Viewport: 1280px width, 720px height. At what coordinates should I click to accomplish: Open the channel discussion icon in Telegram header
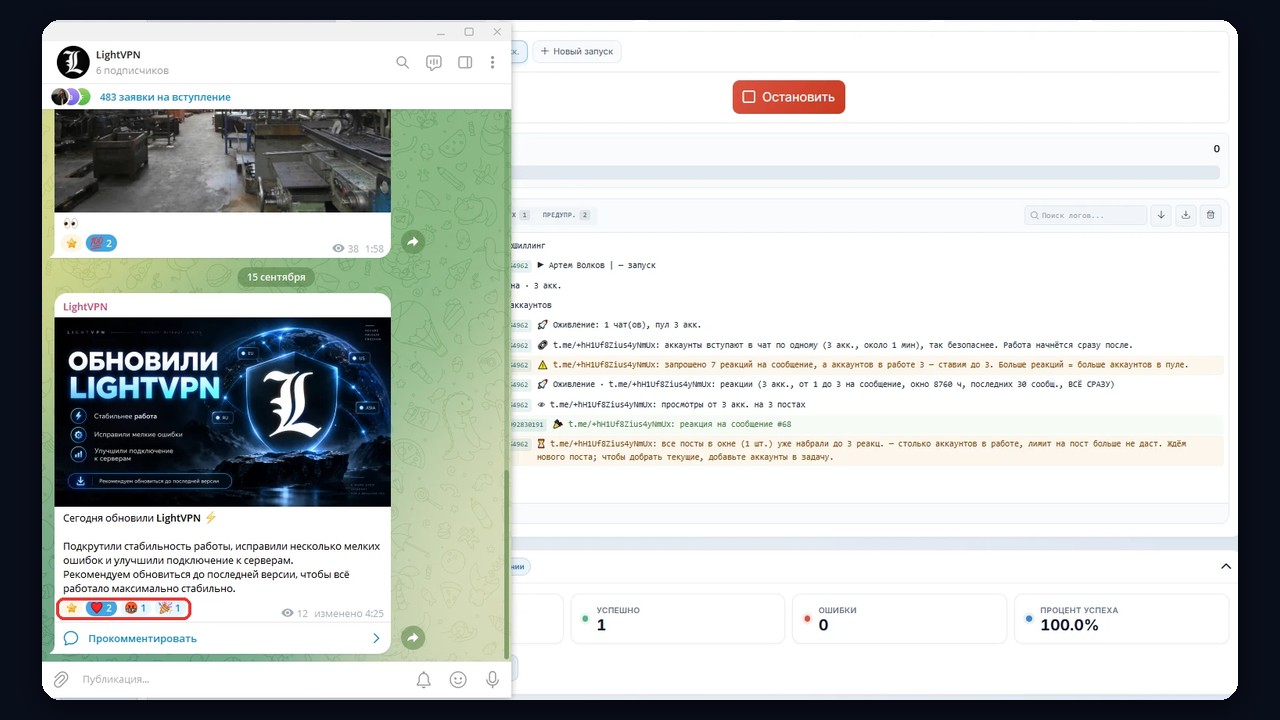pos(434,62)
